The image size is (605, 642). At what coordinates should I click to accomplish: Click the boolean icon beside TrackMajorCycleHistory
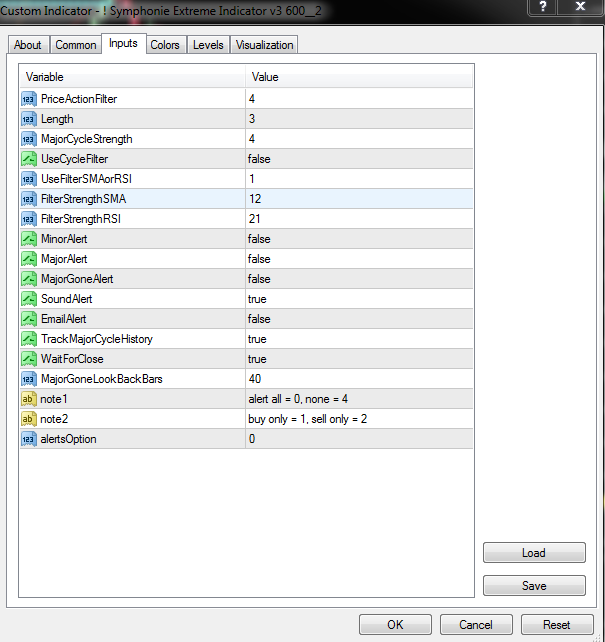[29, 339]
